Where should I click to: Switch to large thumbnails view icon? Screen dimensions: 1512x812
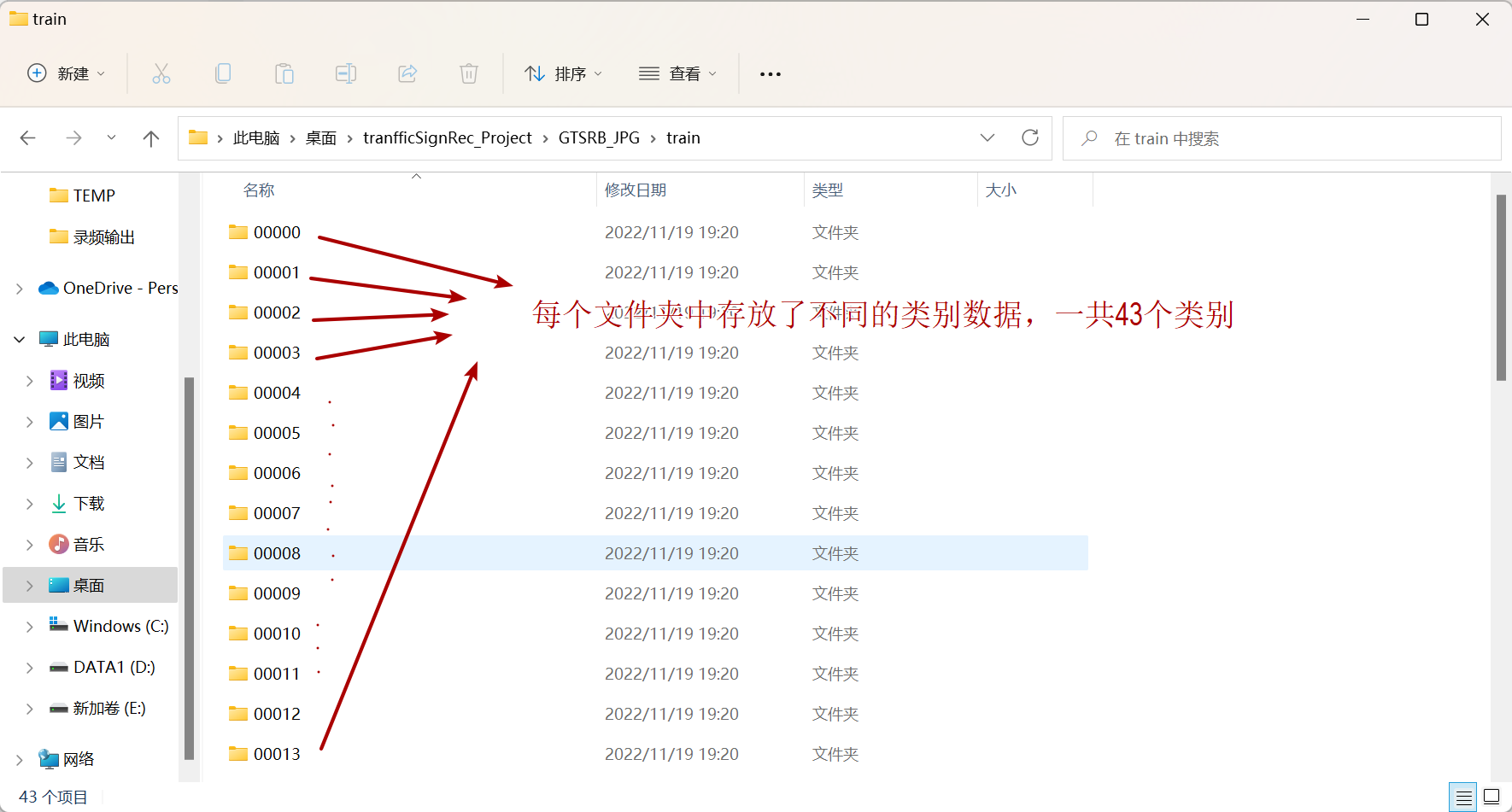tap(1491, 797)
